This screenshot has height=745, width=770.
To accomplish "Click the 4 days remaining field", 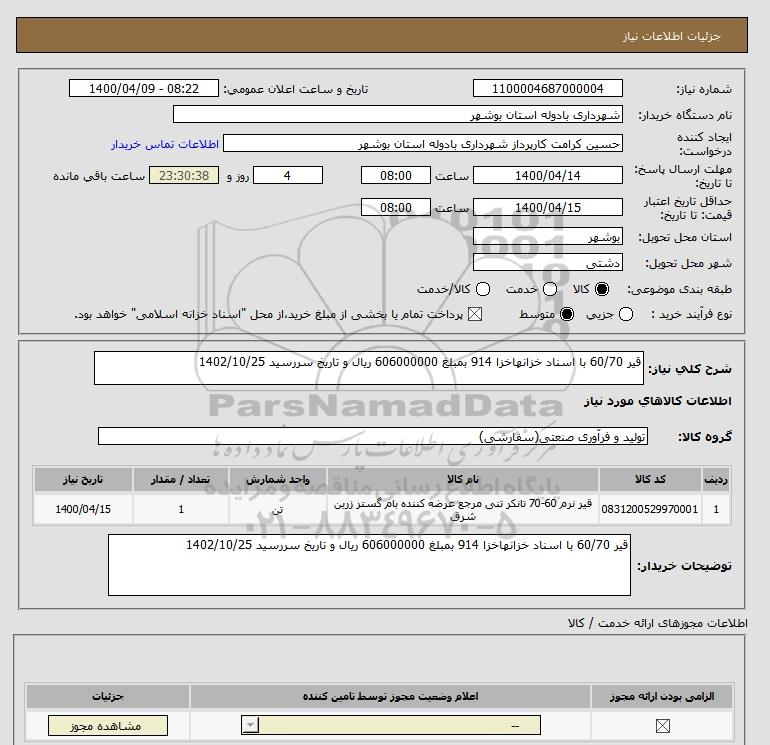I will (288, 175).
